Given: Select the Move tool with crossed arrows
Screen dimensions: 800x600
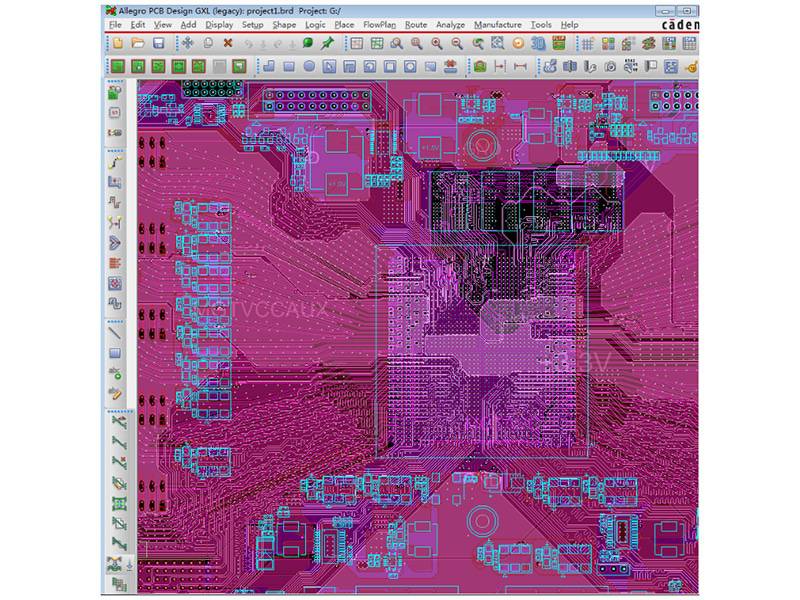Looking at the screenshot, I should click(187, 43).
